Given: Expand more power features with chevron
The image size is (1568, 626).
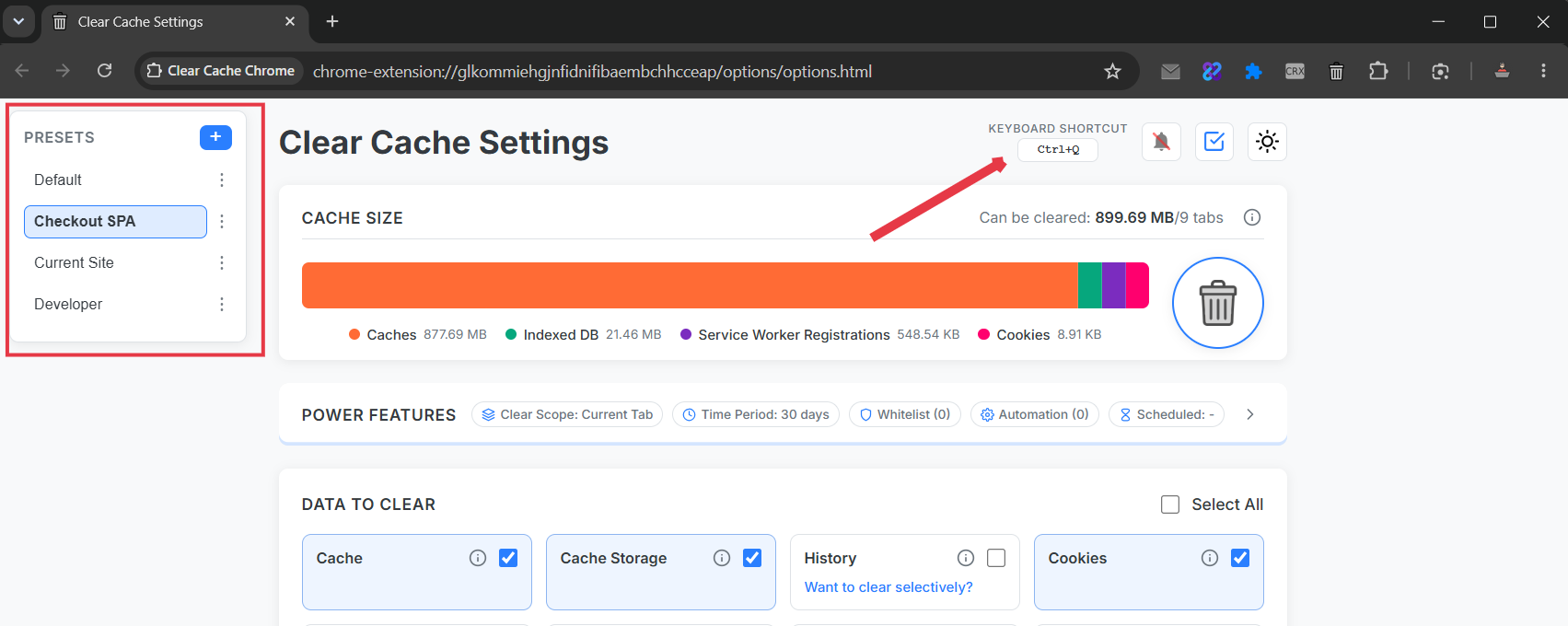Looking at the screenshot, I should (1250, 414).
